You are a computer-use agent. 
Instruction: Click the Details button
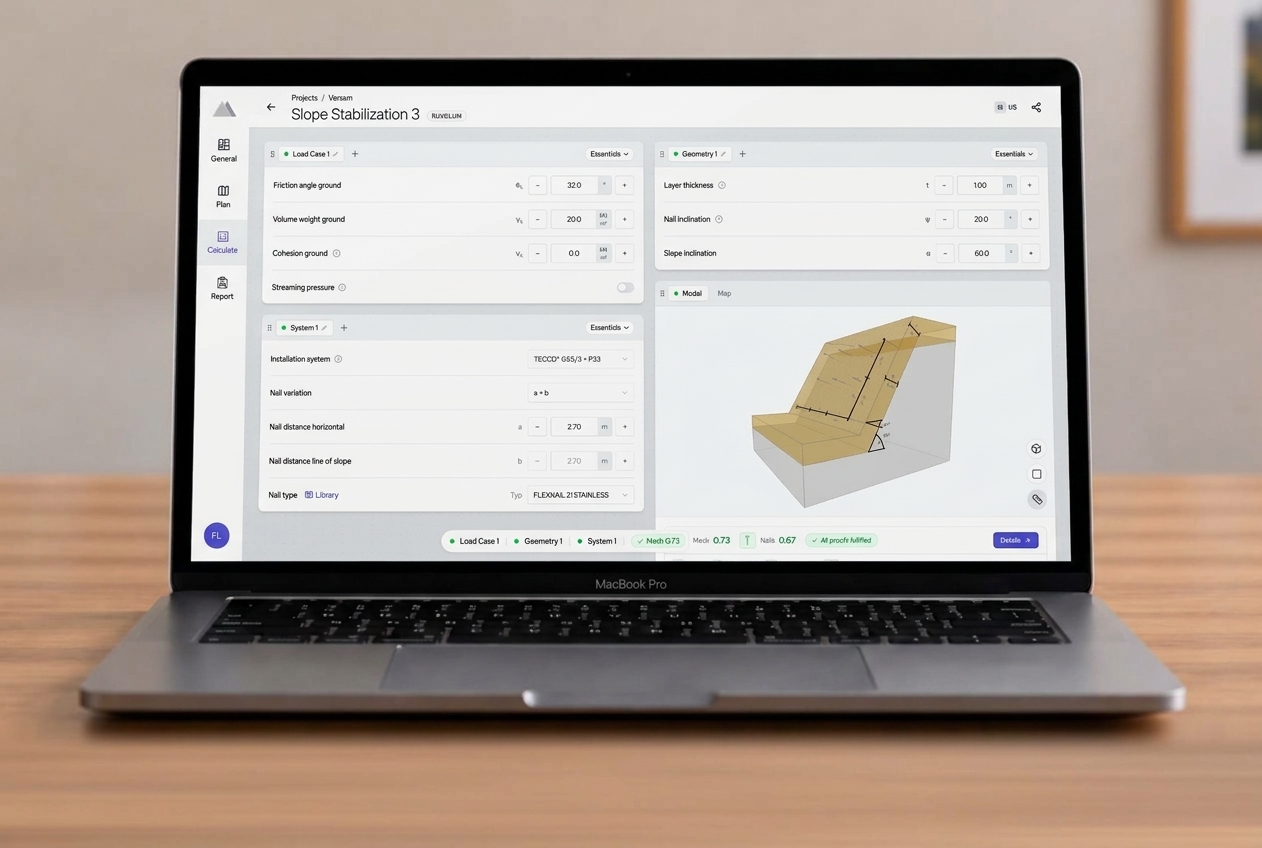pos(1015,540)
